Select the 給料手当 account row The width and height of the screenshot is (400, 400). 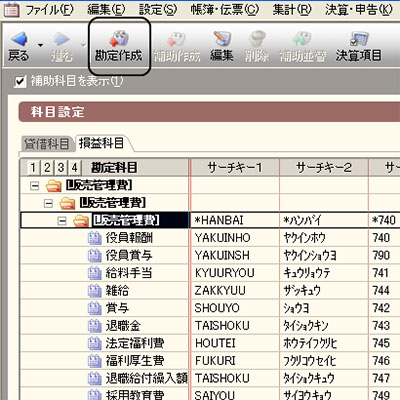[x=210, y=273]
